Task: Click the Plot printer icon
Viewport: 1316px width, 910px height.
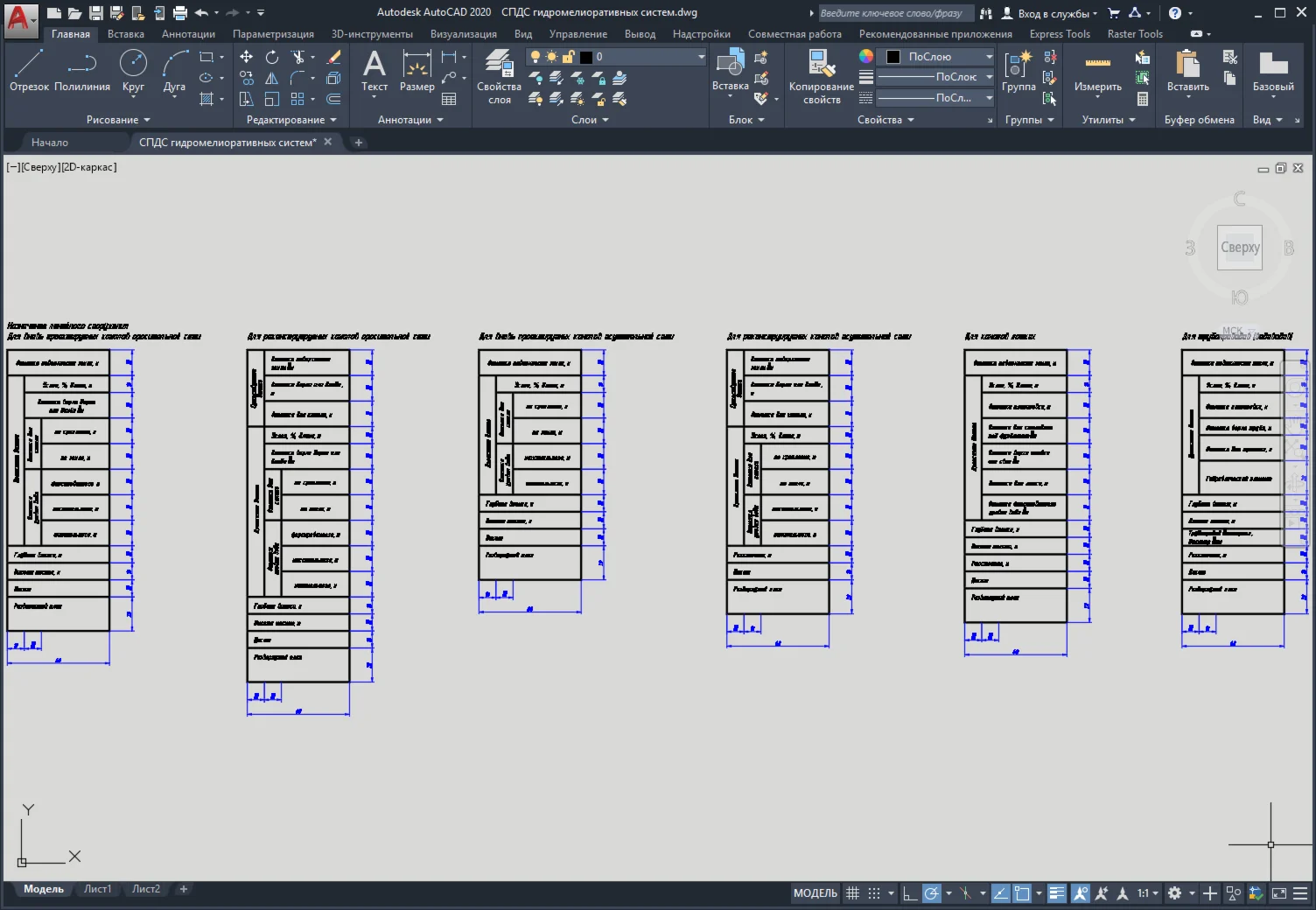Action: [x=180, y=12]
